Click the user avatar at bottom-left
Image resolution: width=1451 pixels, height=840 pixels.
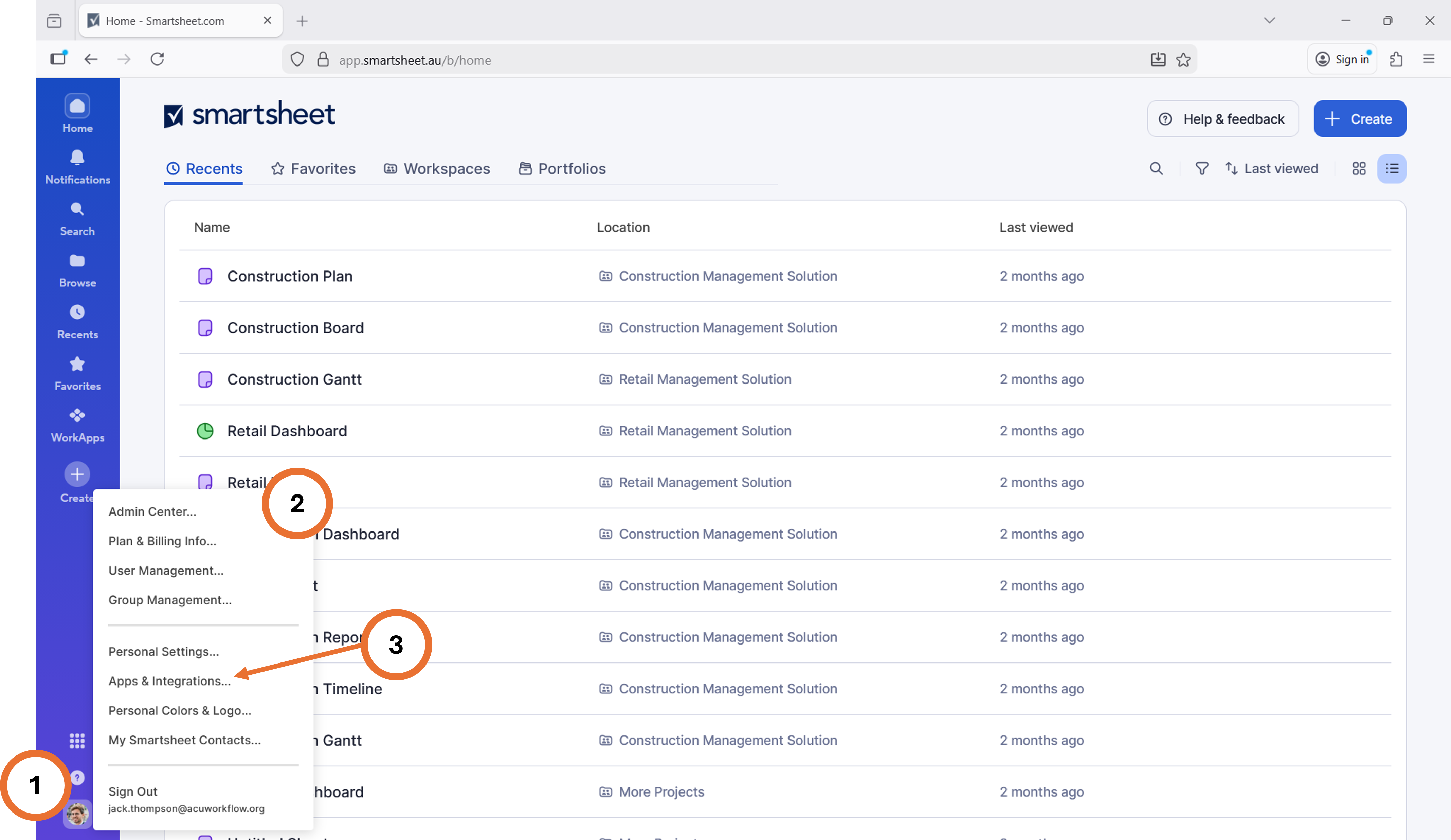(77, 814)
